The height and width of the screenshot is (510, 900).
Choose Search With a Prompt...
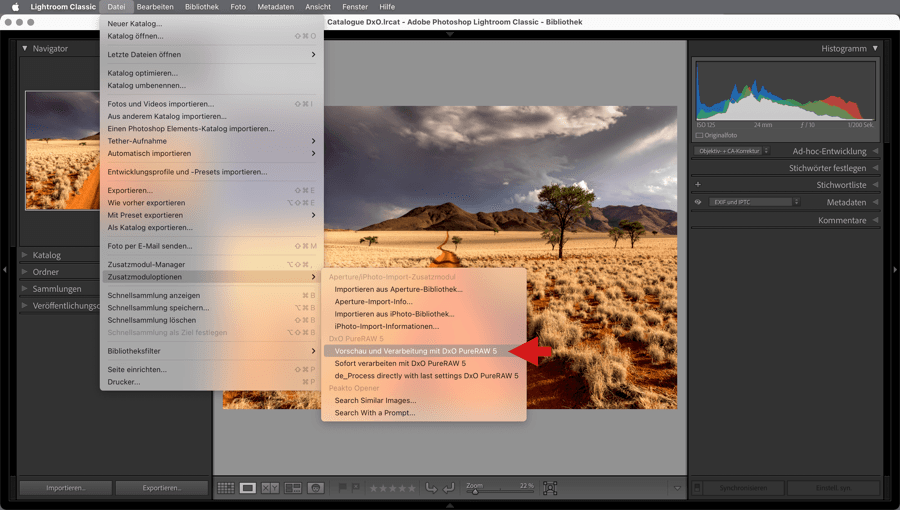(424, 413)
